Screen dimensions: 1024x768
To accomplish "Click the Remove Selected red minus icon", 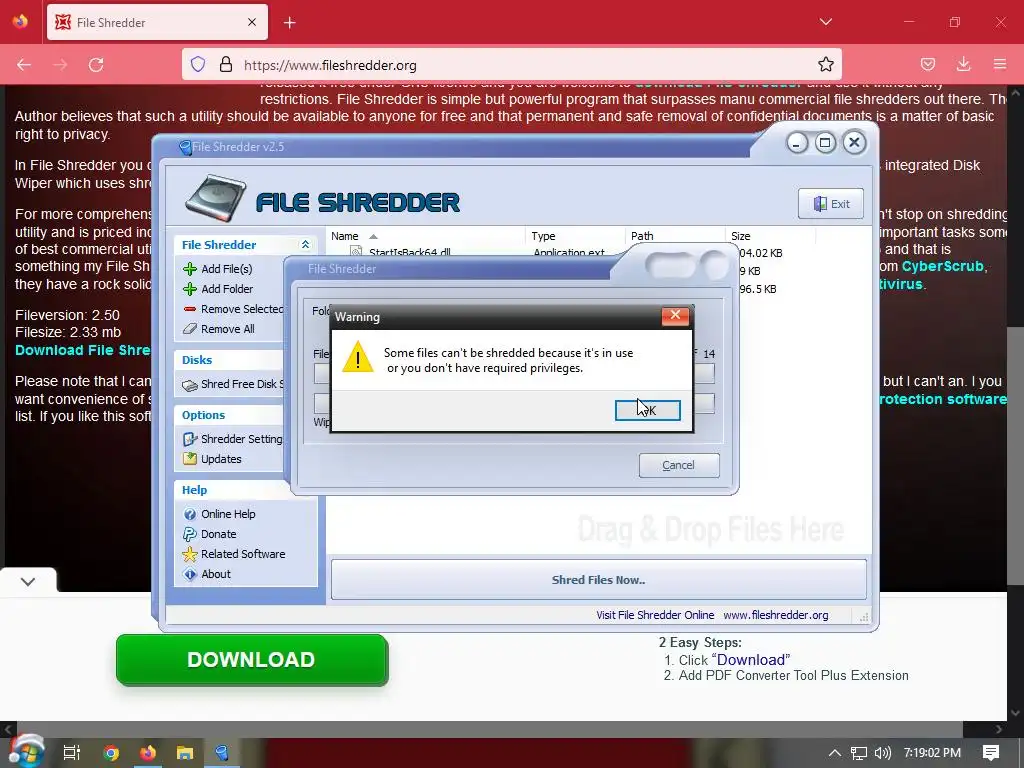I will 189,309.
